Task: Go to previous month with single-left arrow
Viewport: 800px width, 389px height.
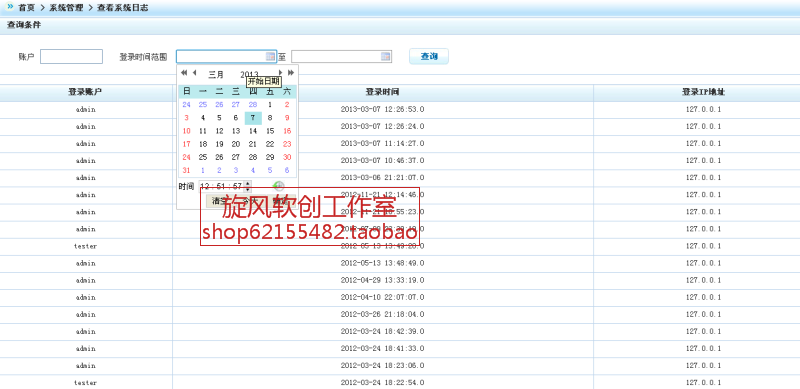Action: point(194,73)
